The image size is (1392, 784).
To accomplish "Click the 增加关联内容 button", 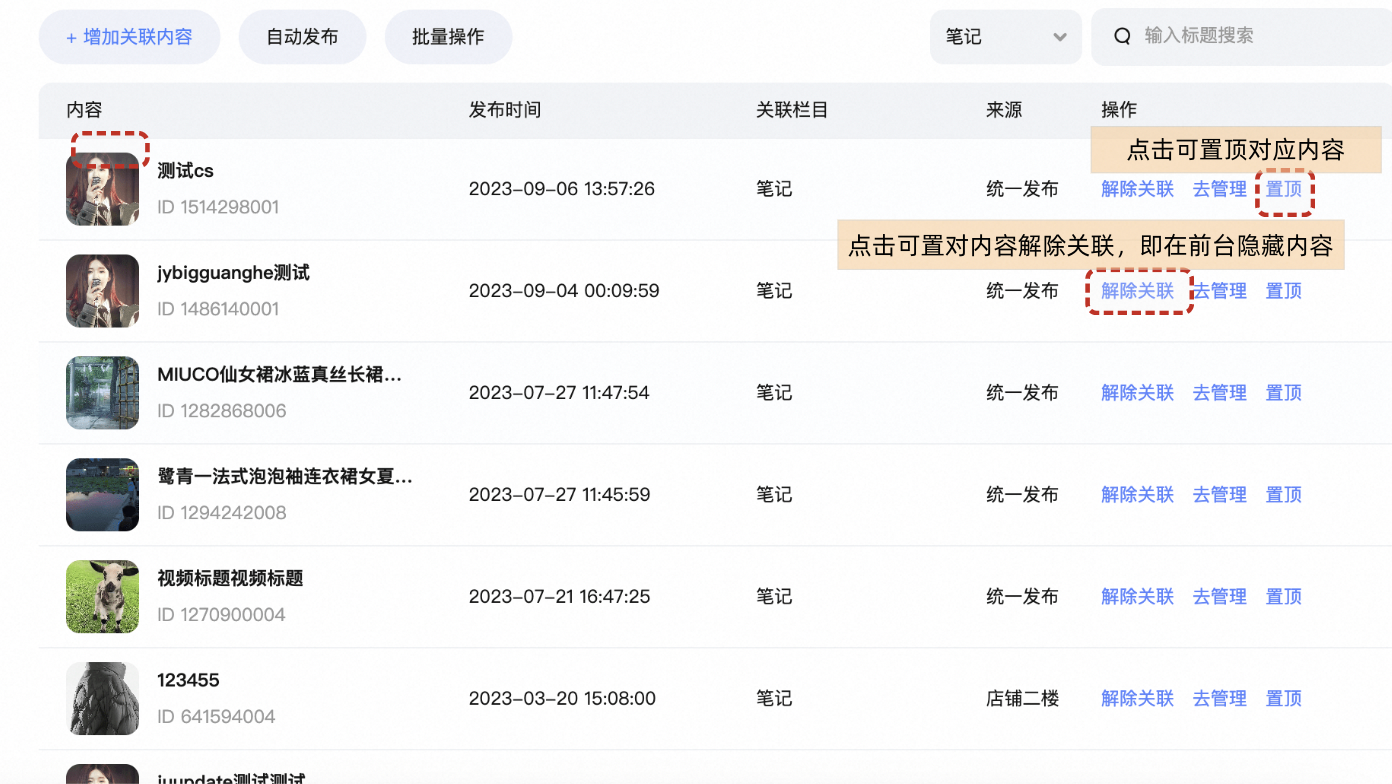I will 129,37.
